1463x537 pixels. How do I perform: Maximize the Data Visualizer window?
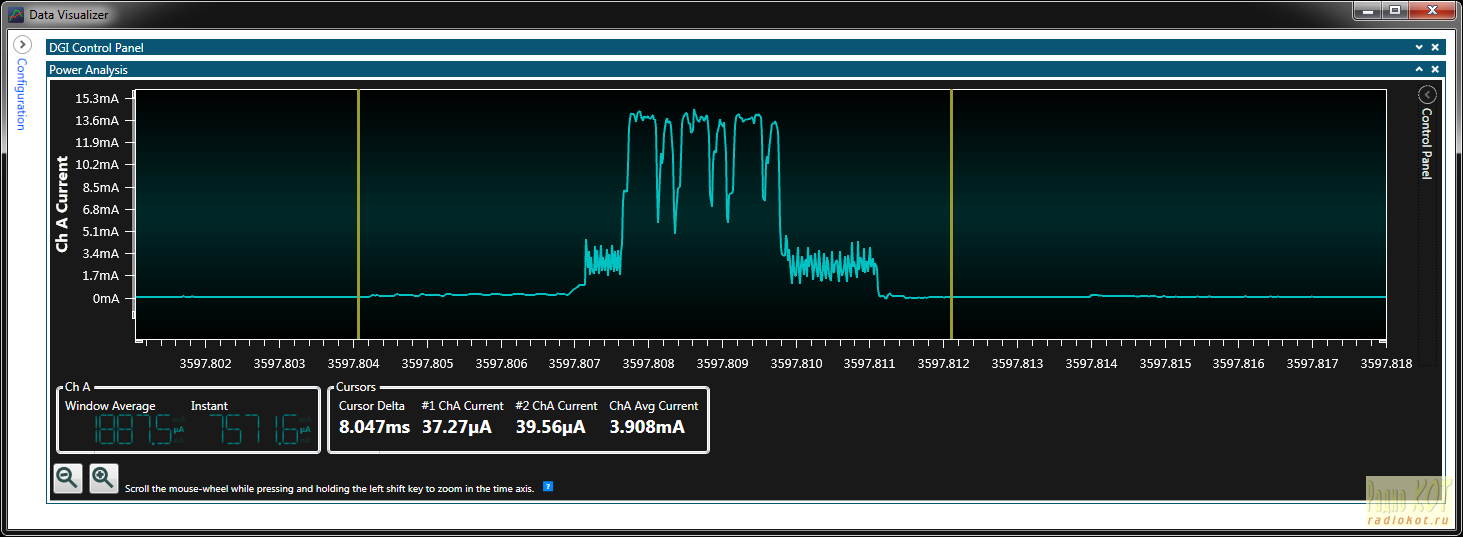(x=1394, y=10)
